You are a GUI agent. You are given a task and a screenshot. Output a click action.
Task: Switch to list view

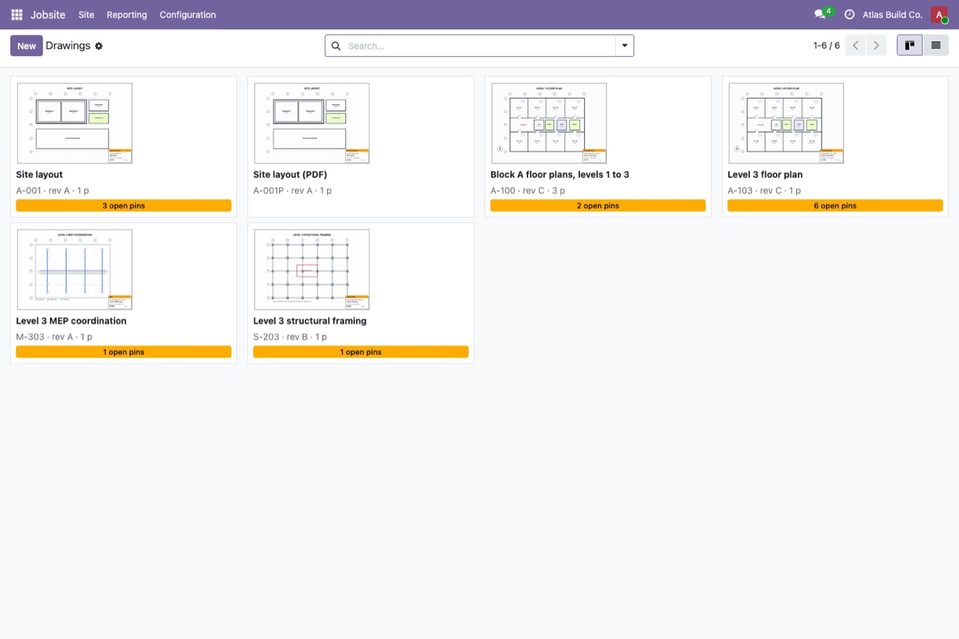(x=936, y=45)
